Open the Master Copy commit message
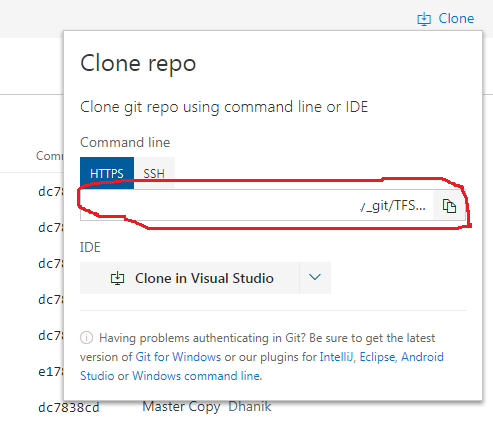The image size is (493, 429). click(x=181, y=407)
